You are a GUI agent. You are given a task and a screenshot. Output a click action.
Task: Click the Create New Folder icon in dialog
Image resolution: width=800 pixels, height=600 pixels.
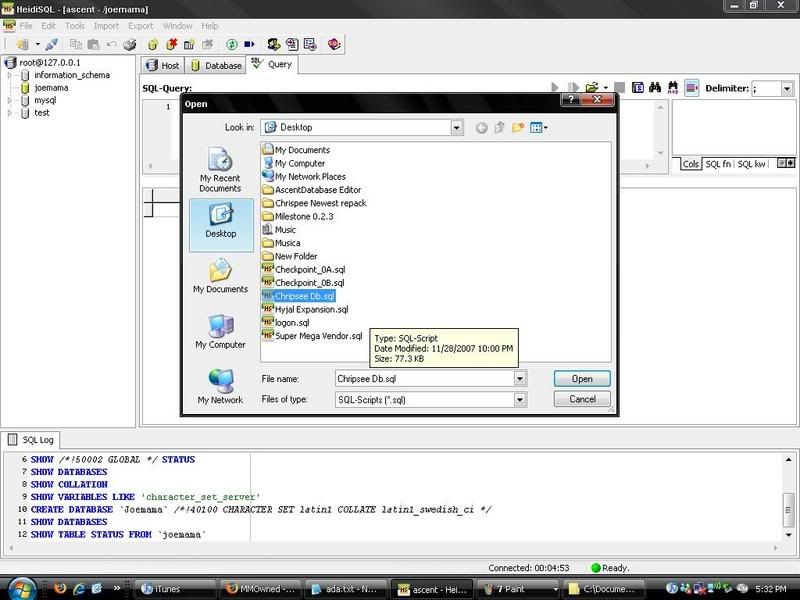click(x=518, y=128)
